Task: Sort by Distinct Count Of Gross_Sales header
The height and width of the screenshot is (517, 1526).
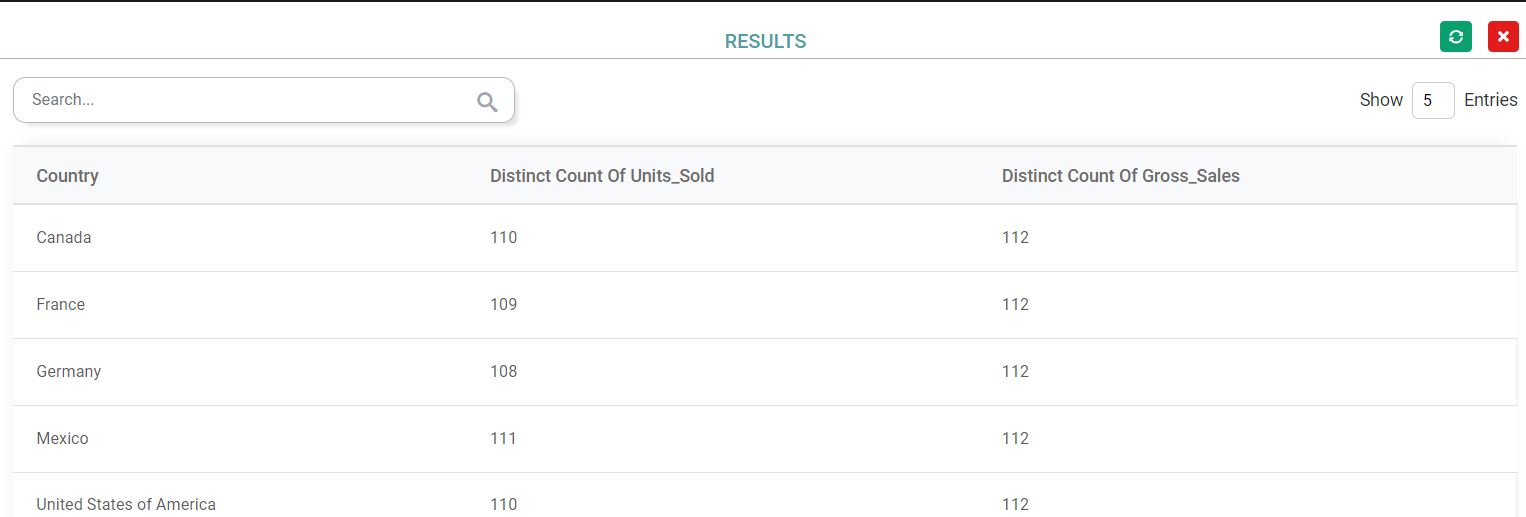Action: click(1120, 176)
